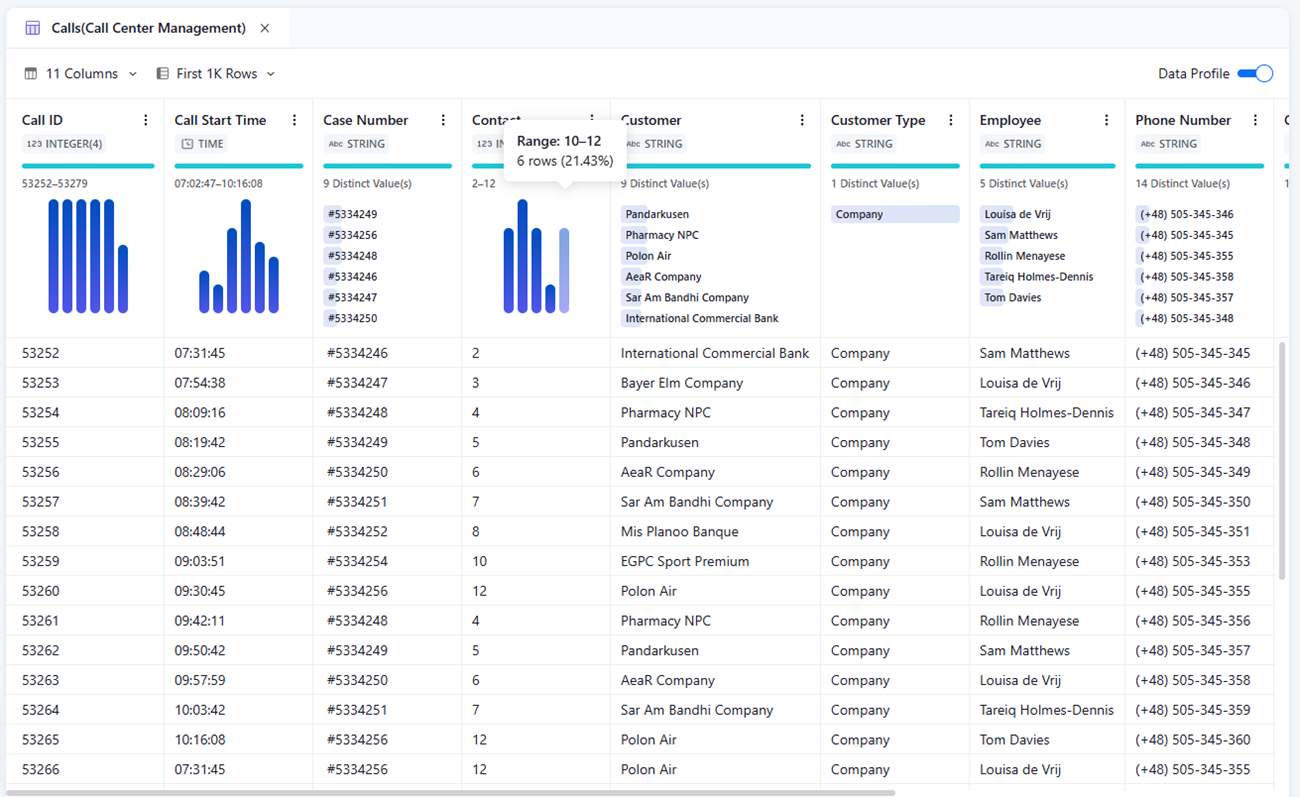Select the Calls(Call Center Management) tab
Image resolution: width=1300 pixels, height=797 pixels.
coord(148,28)
